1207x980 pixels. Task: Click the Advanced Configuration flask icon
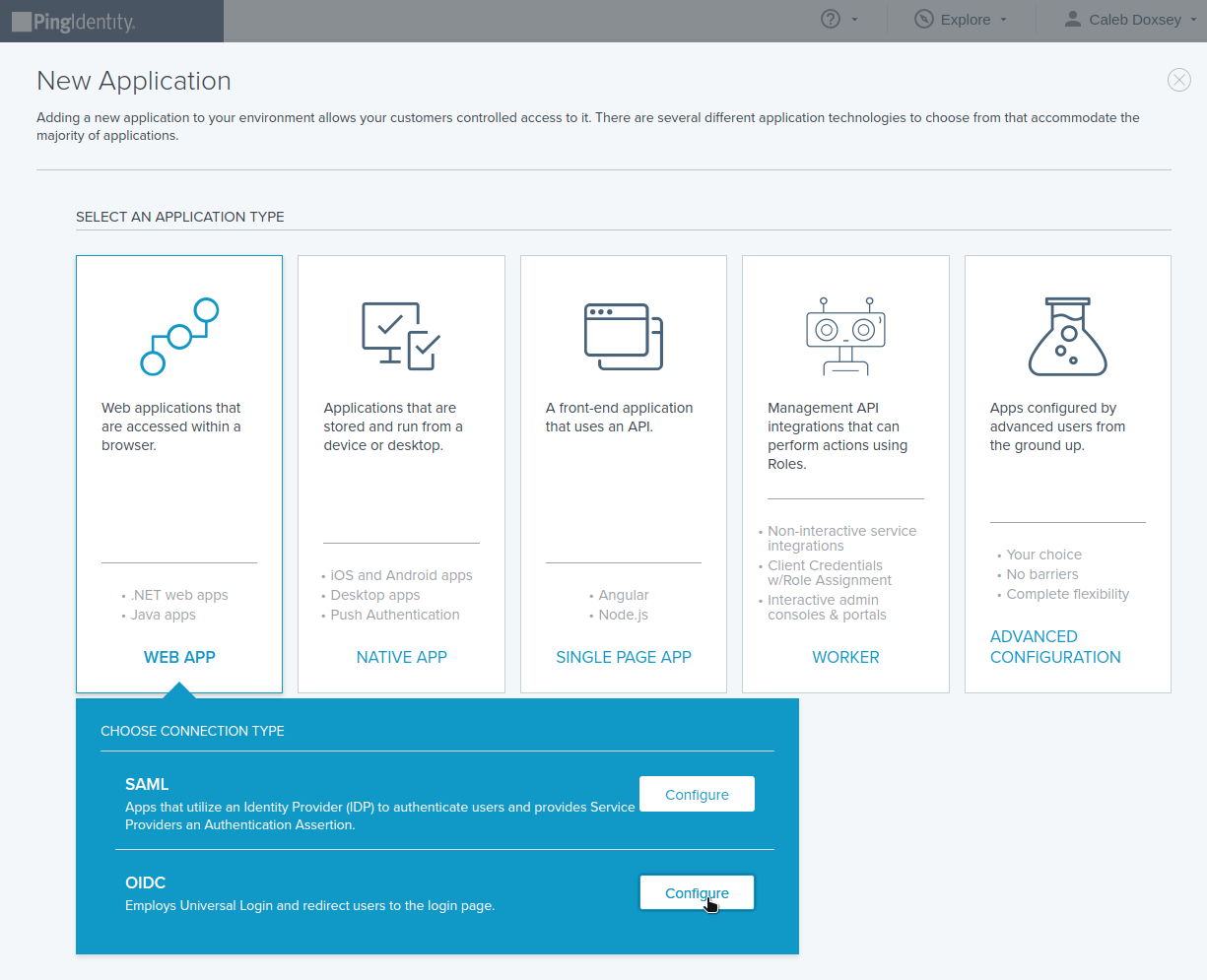click(x=1068, y=336)
